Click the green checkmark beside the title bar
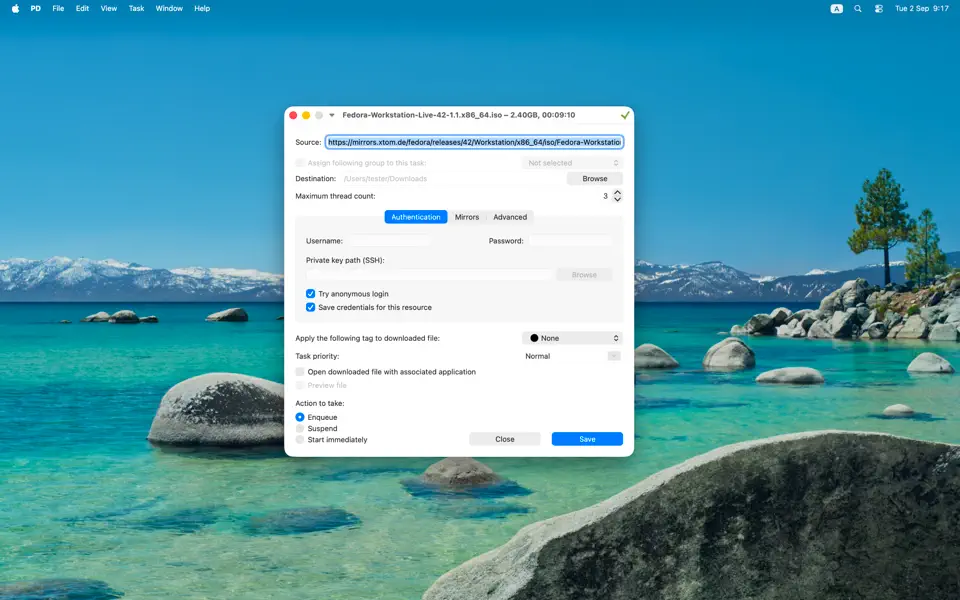 [626, 114]
